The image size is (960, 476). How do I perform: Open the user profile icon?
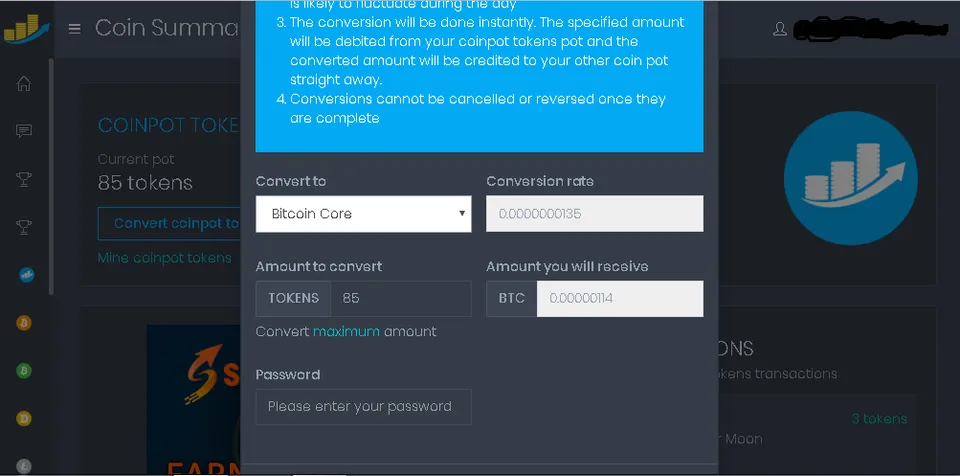(x=779, y=29)
